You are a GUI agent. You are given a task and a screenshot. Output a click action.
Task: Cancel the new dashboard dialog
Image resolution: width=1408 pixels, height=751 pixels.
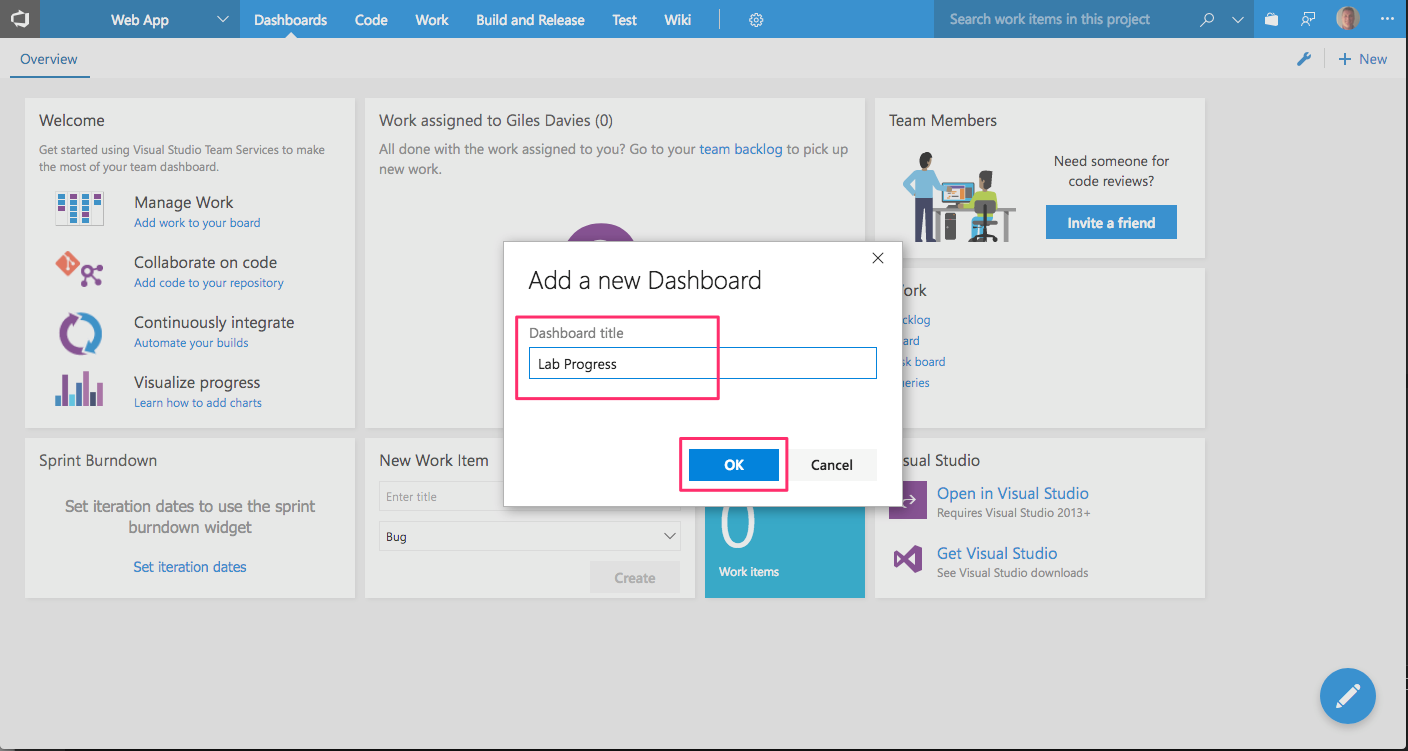click(x=832, y=465)
